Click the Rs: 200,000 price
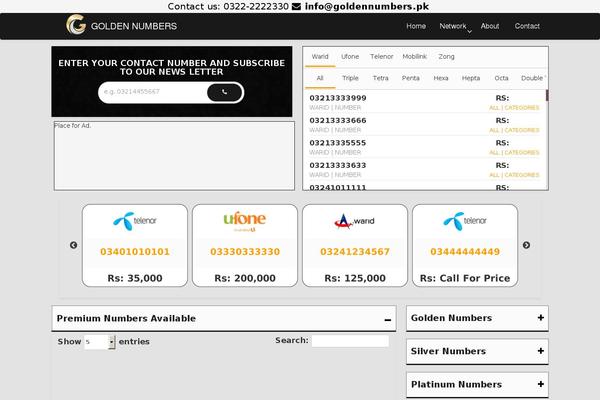Viewport: 600px width, 400px height. tap(245, 278)
